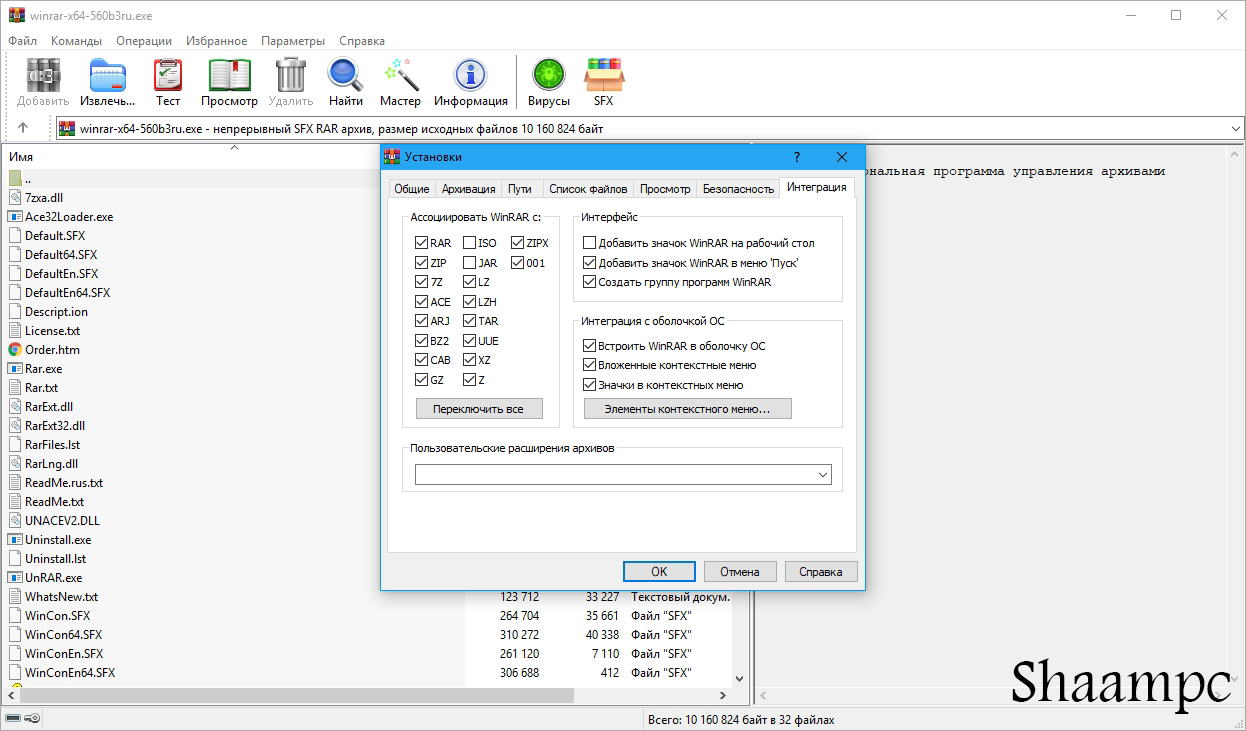Viewport: 1246px width, 731px height.
Task: Click 'Элементы контекстного меню...' button
Action: [x=686, y=408]
